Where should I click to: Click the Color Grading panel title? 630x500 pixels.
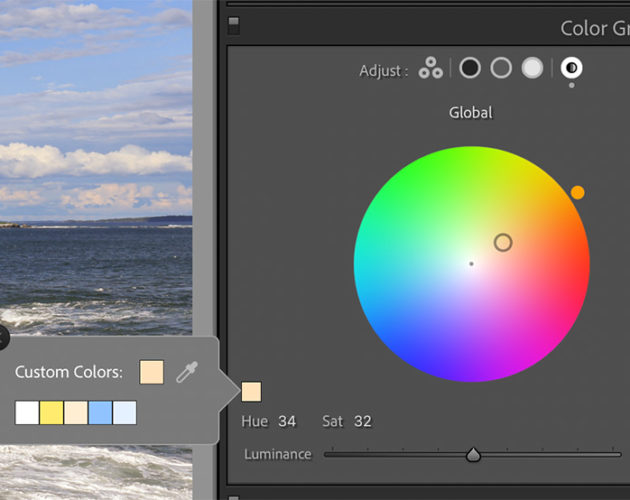[595, 29]
